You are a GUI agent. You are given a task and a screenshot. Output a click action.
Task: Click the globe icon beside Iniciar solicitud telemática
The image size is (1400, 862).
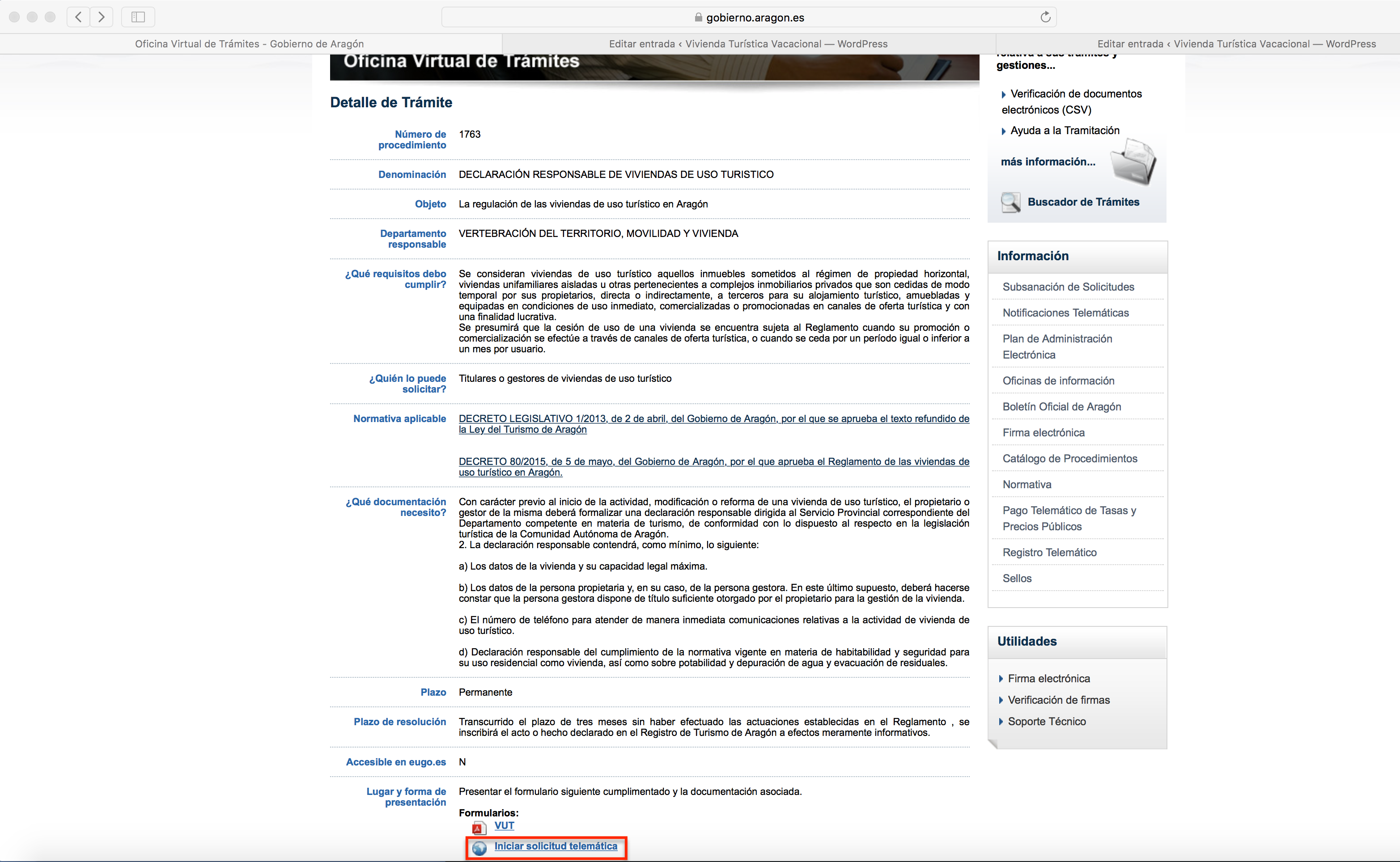[x=479, y=848]
